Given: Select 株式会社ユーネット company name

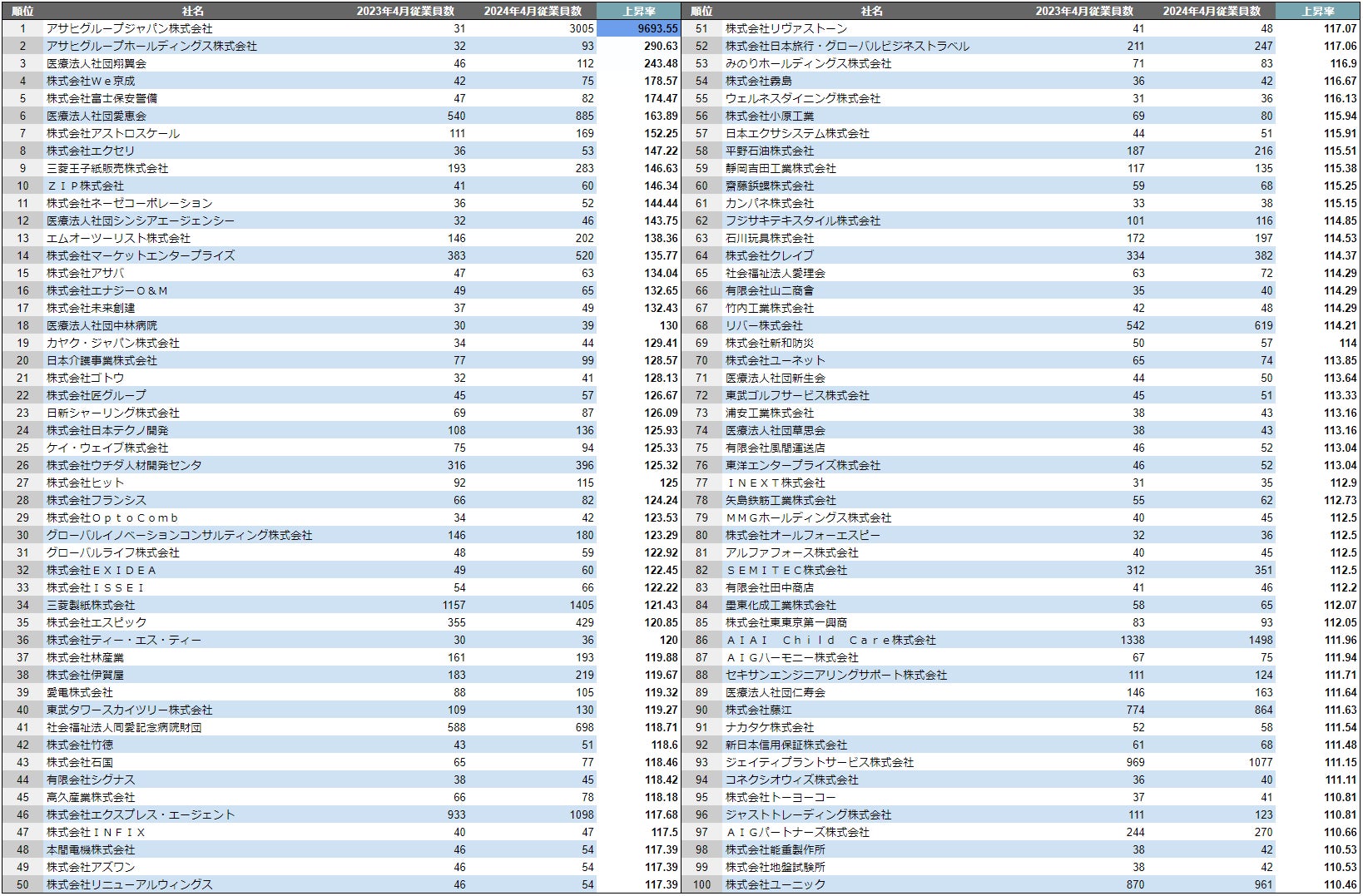Looking at the screenshot, I should click(776, 360).
